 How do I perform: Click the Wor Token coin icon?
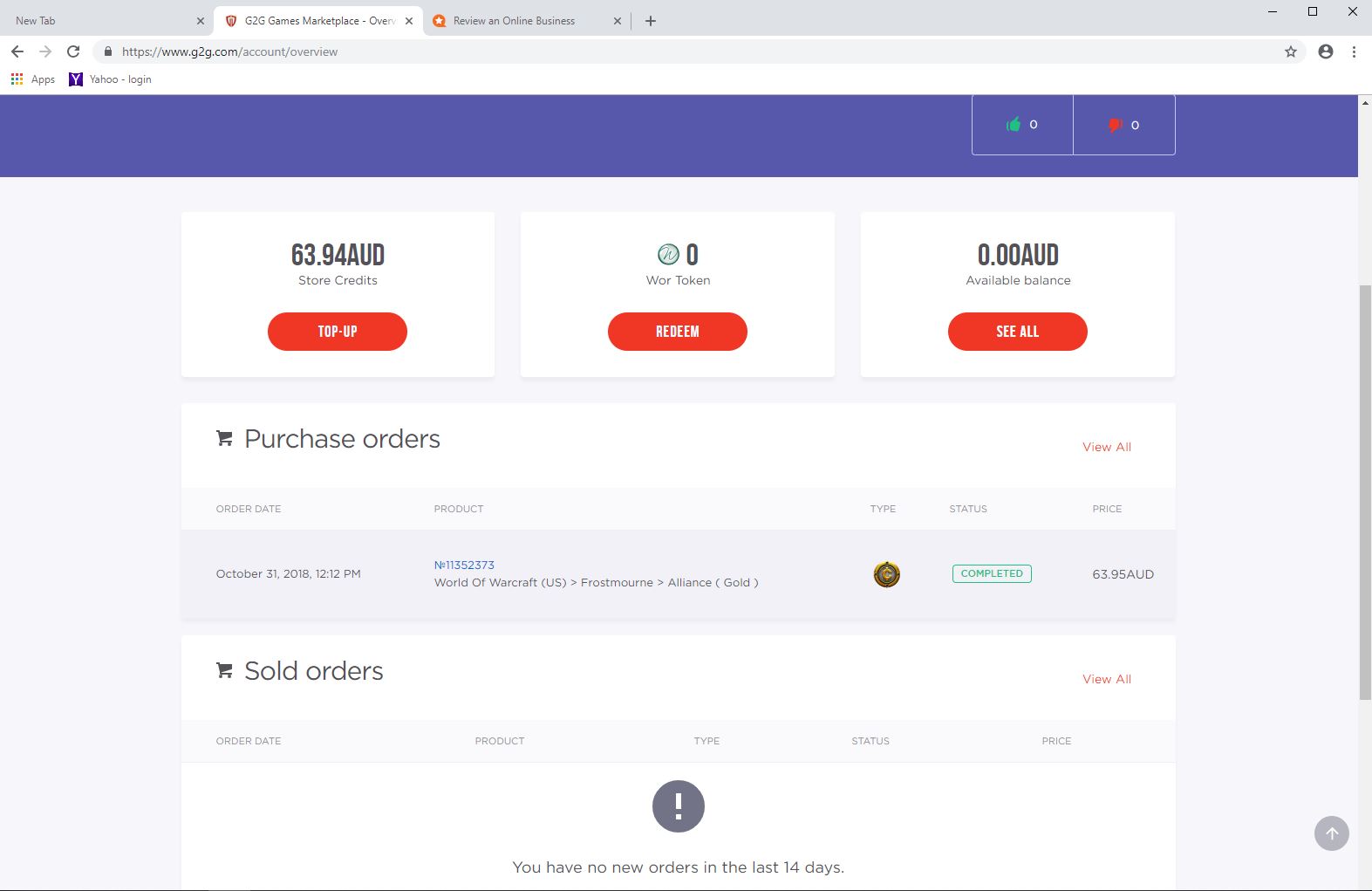click(x=668, y=254)
